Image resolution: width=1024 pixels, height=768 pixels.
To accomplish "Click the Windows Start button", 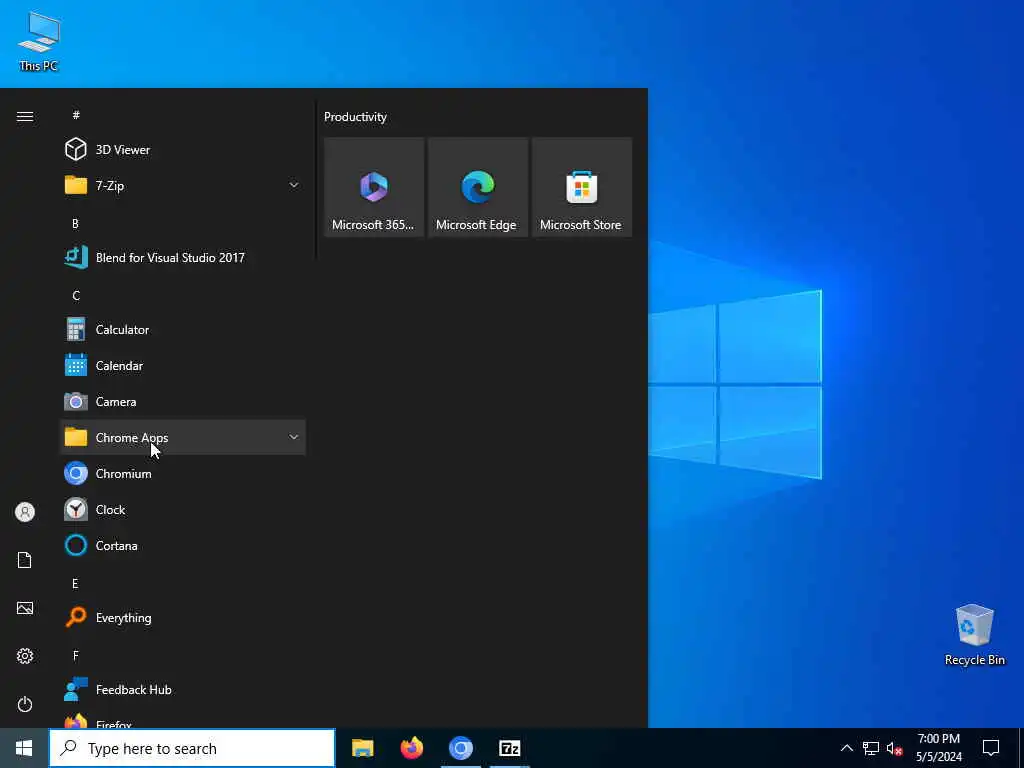I will pos(24,748).
